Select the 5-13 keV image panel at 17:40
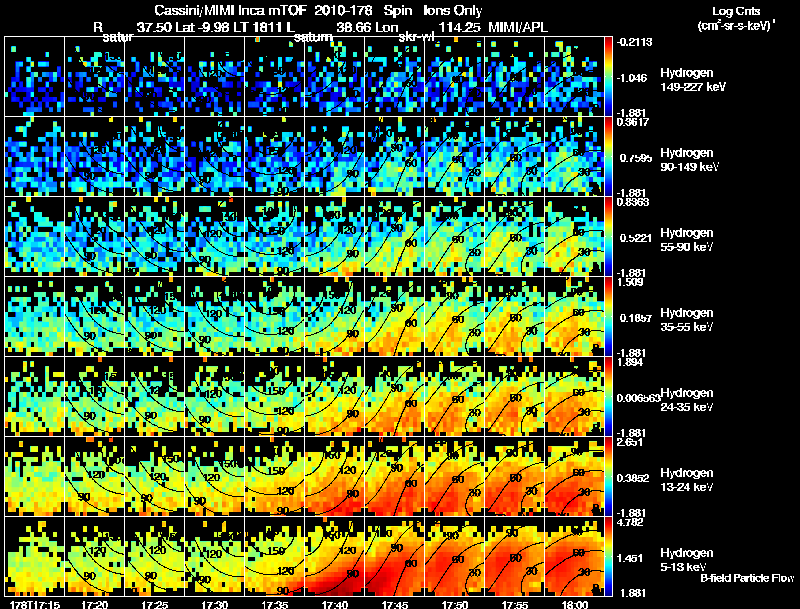The image size is (800, 609). (335, 556)
